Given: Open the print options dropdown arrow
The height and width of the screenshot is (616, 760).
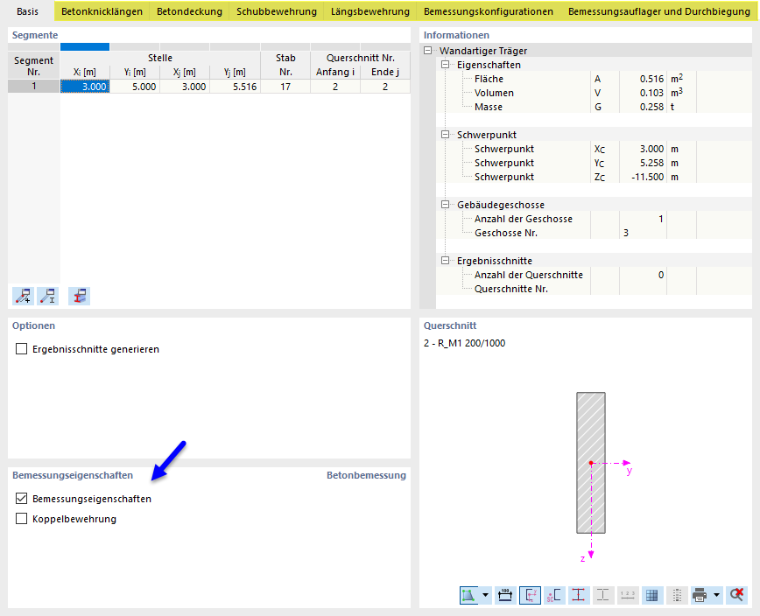Looking at the screenshot, I should [x=716, y=595].
